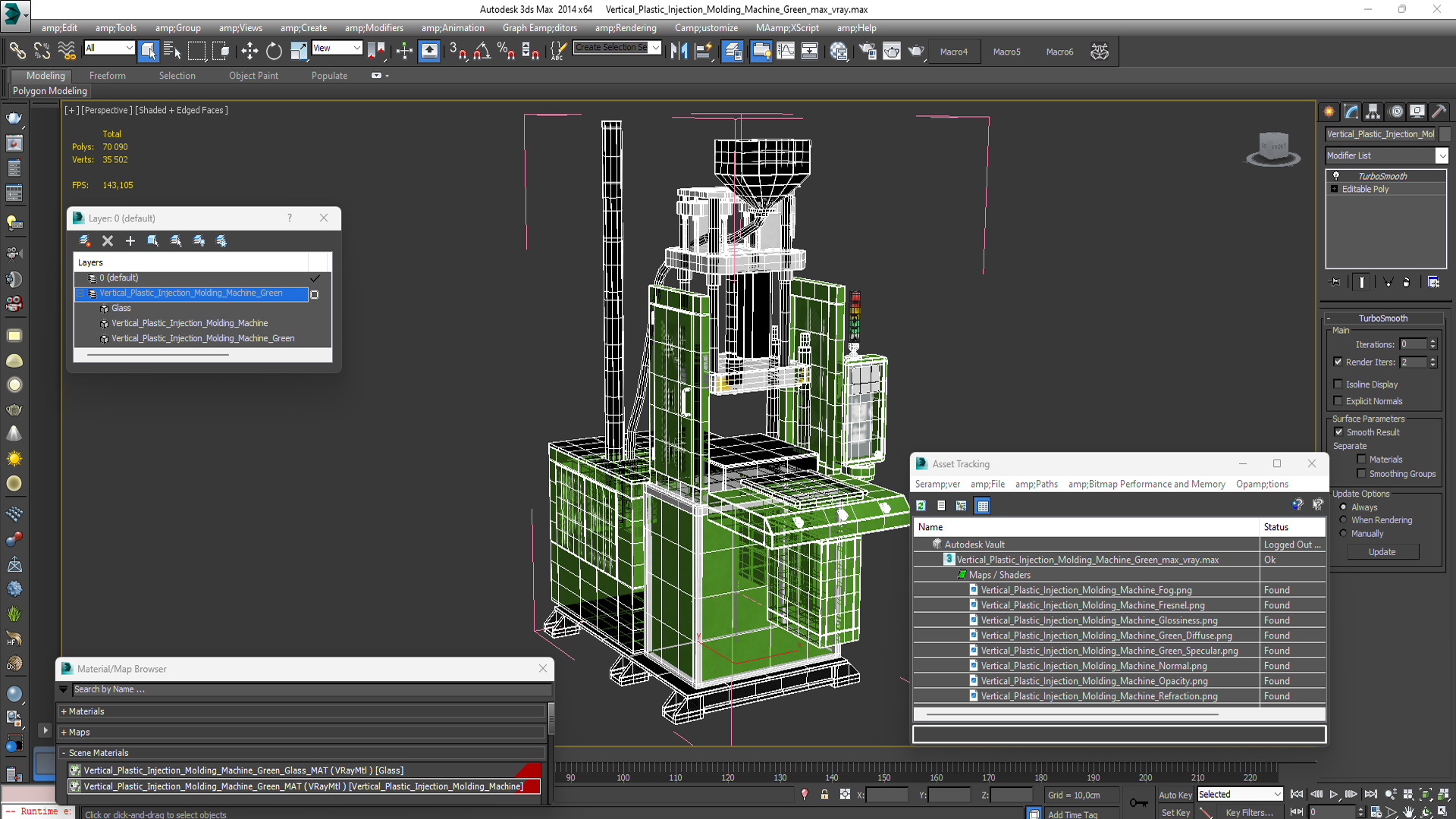Open the Hierarchy command panel tab

pos(1373,111)
